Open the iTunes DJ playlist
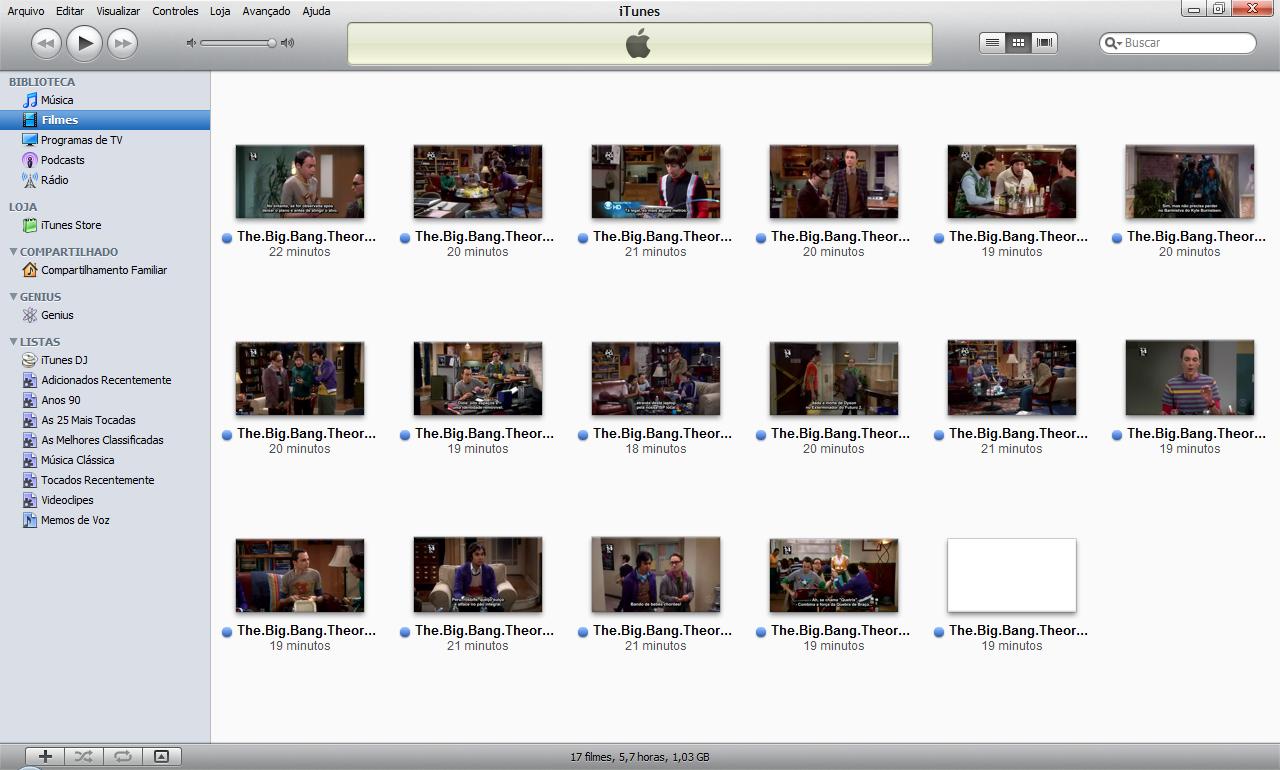The height and width of the screenshot is (770, 1280). pyautogui.click(x=64, y=360)
